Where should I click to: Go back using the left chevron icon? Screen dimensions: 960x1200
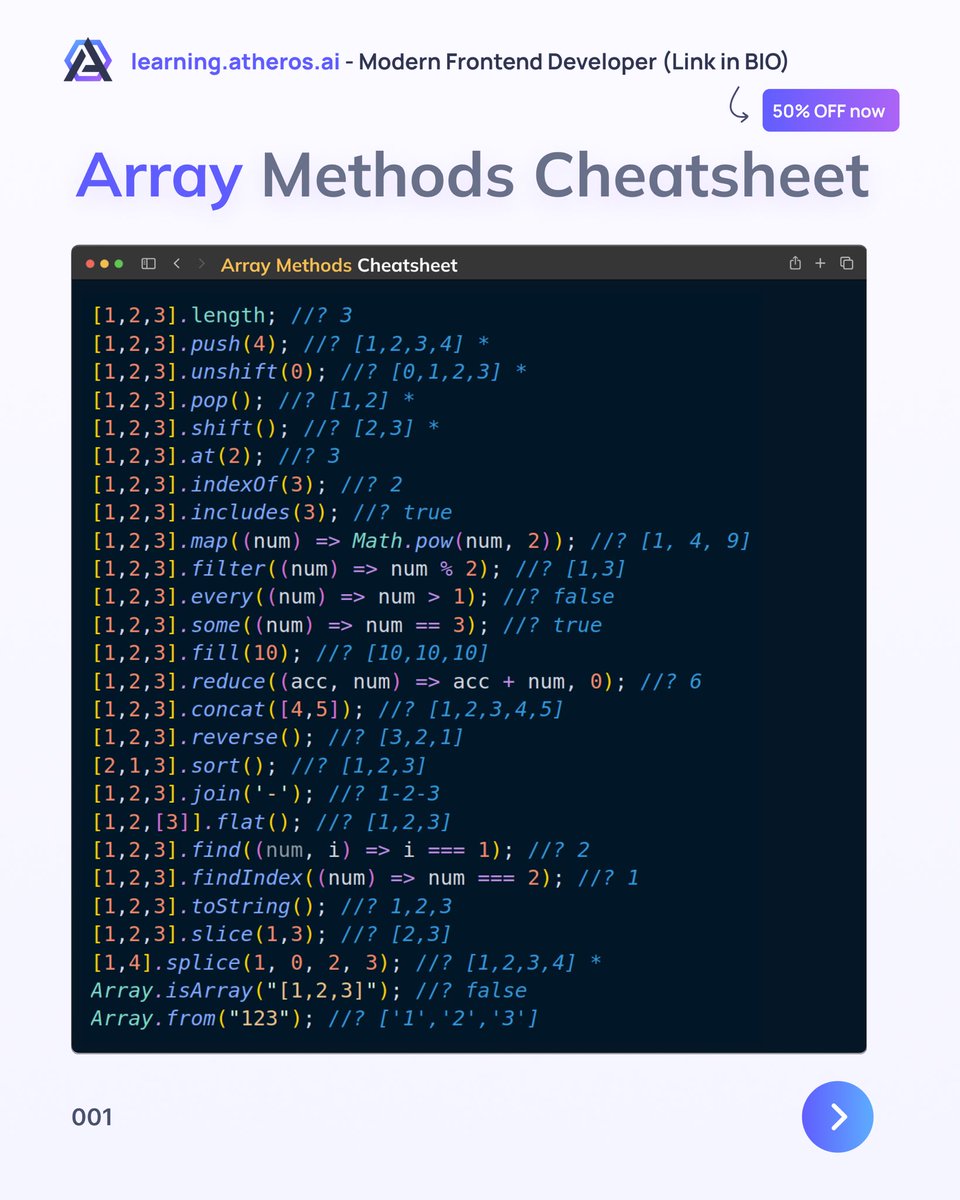pyautogui.click(x=177, y=264)
